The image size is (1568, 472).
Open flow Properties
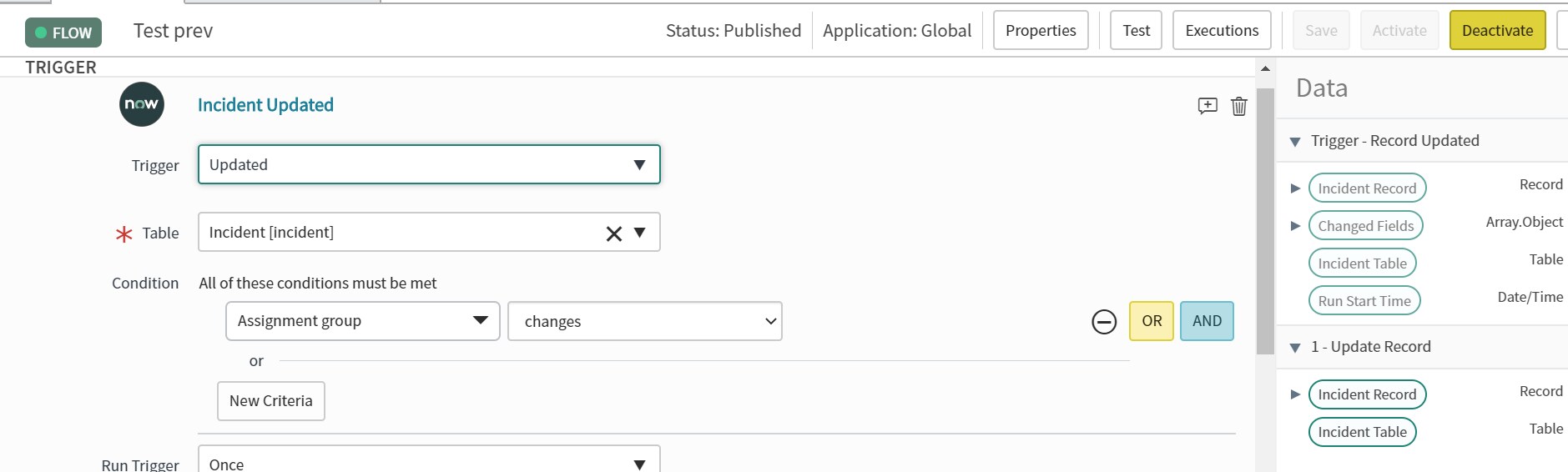coord(1041,30)
